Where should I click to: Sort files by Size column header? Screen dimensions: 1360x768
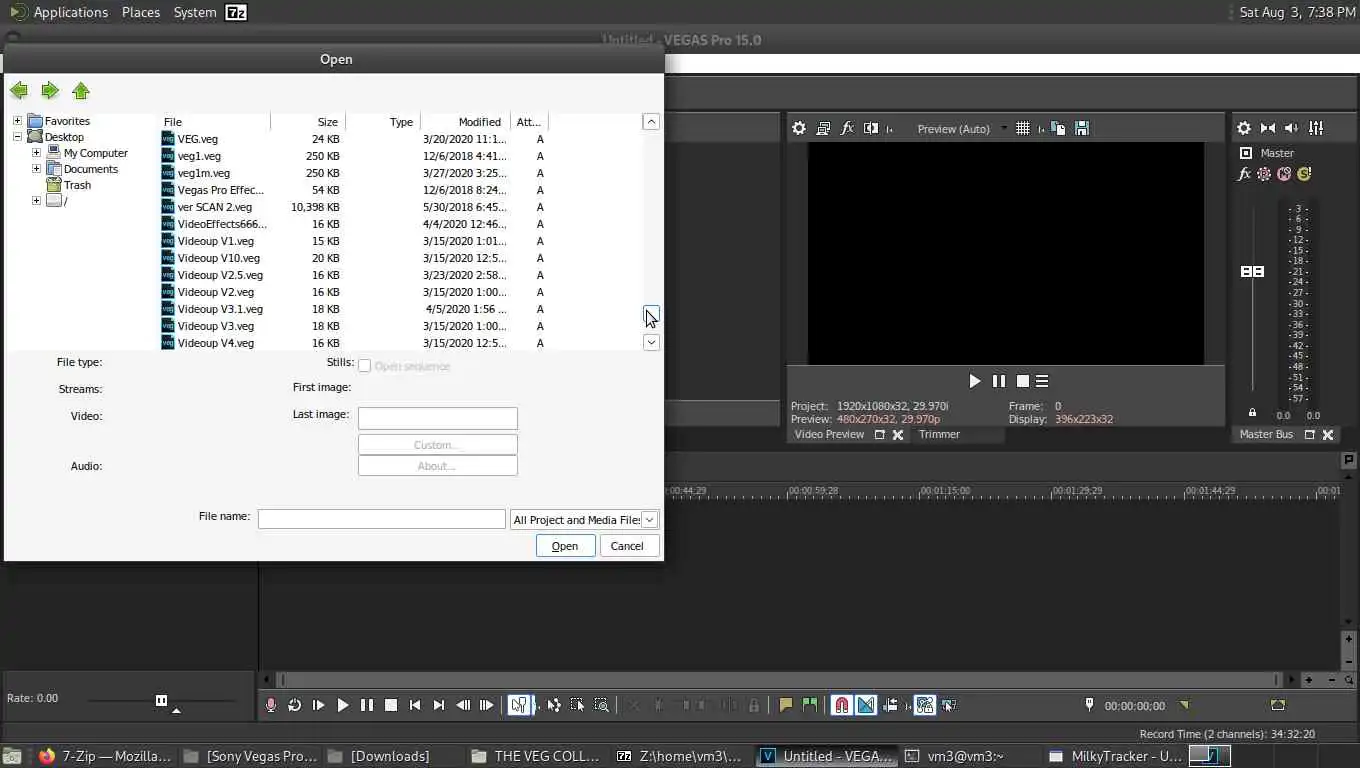click(x=308, y=122)
